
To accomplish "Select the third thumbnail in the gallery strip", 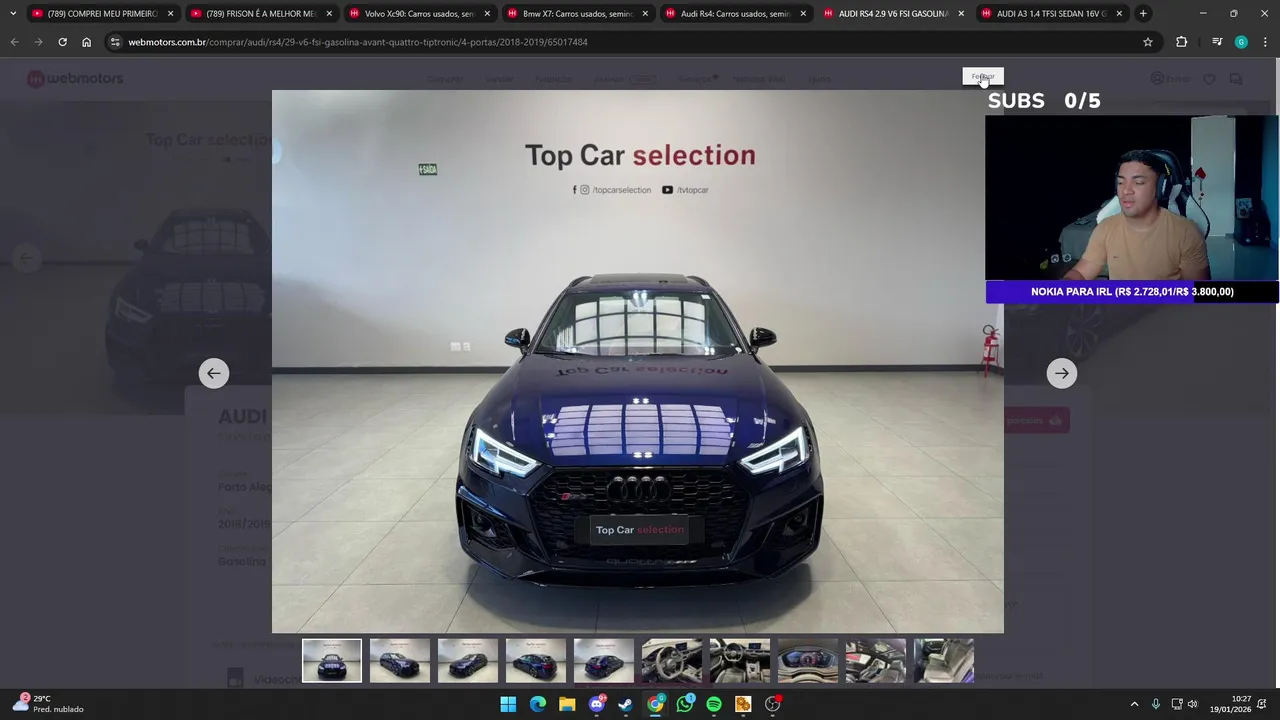I will pyautogui.click(x=468, y=661).
